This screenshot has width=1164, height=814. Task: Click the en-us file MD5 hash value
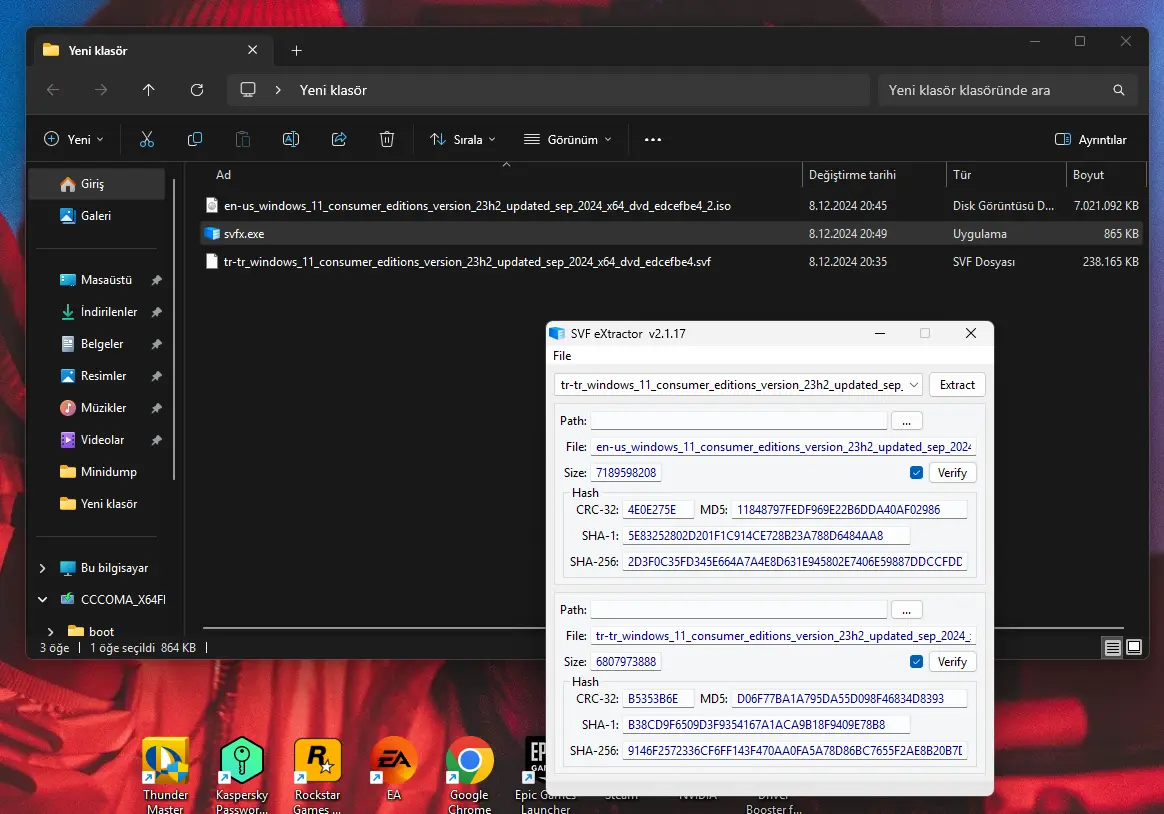click(849, 510)
